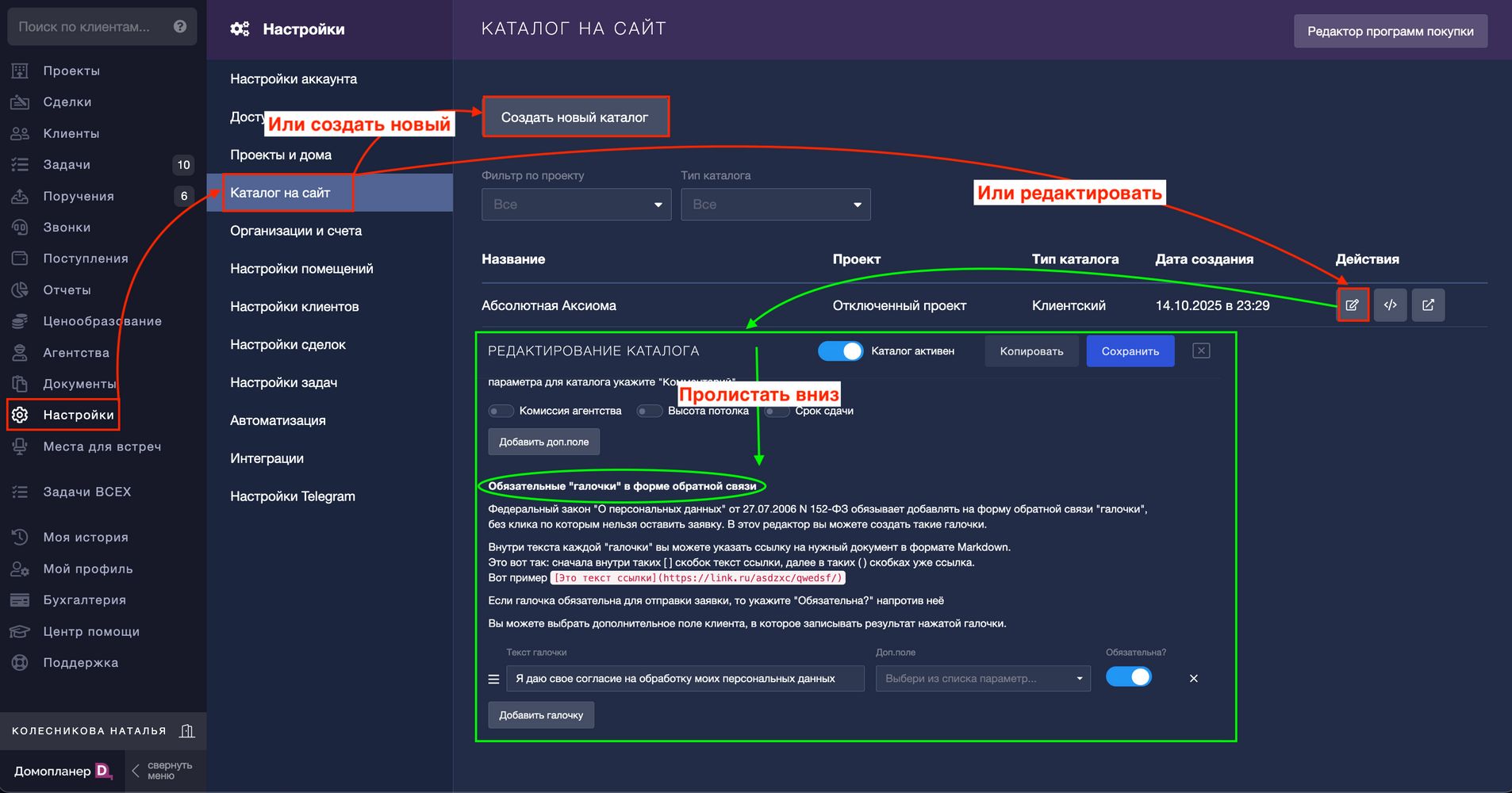Open embed code for Абсолютная Аксиома catalog
The width and height of the screenshot is (1512, 793).
pyautogui.click(x=1391, y=305)
